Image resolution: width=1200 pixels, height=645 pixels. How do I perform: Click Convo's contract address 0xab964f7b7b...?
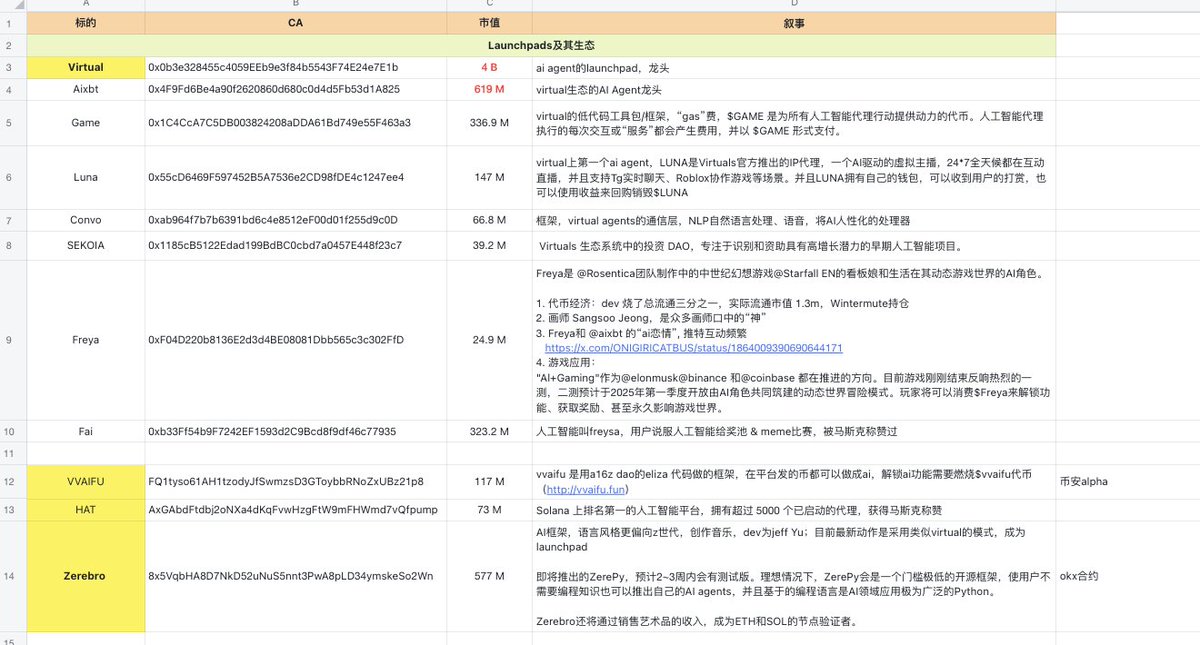[x=273, y=220]
